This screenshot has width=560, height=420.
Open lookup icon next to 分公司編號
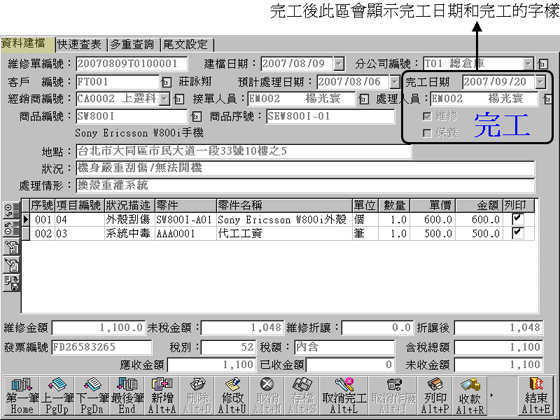coord(542,64)
